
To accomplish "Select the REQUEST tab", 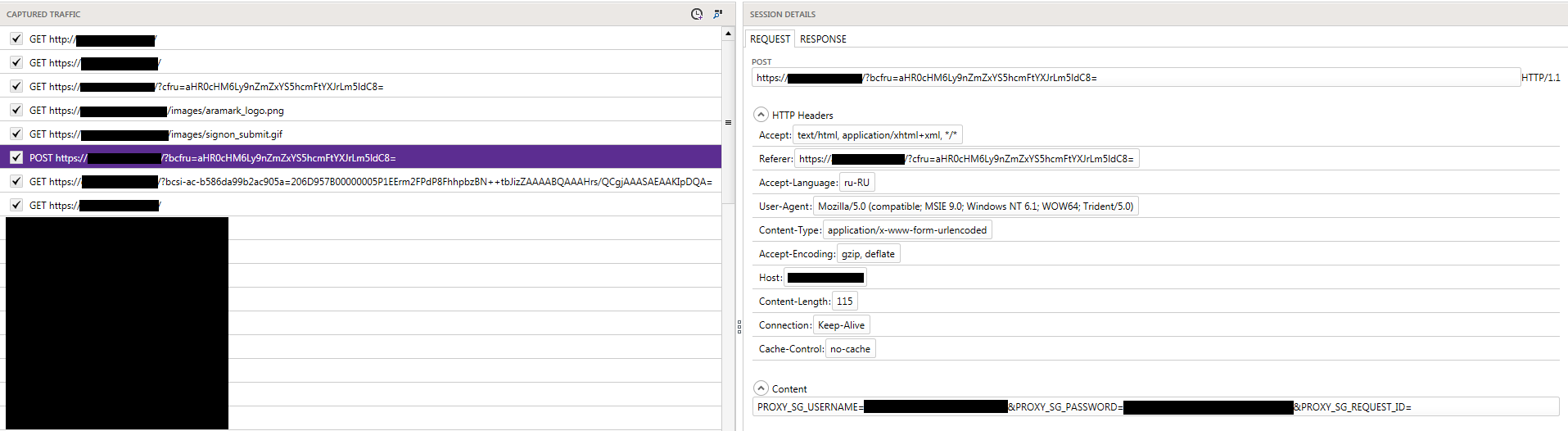I will (770, 39).
